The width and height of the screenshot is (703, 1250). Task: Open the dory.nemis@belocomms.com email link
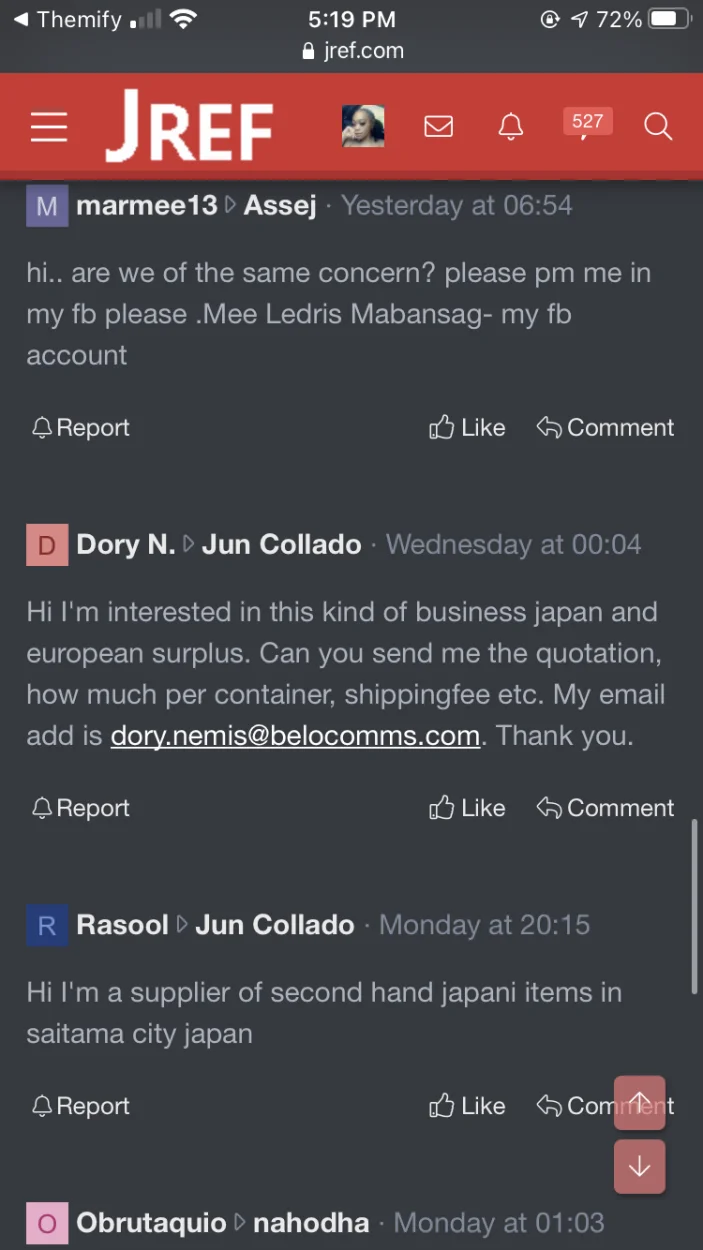[295, 736]
